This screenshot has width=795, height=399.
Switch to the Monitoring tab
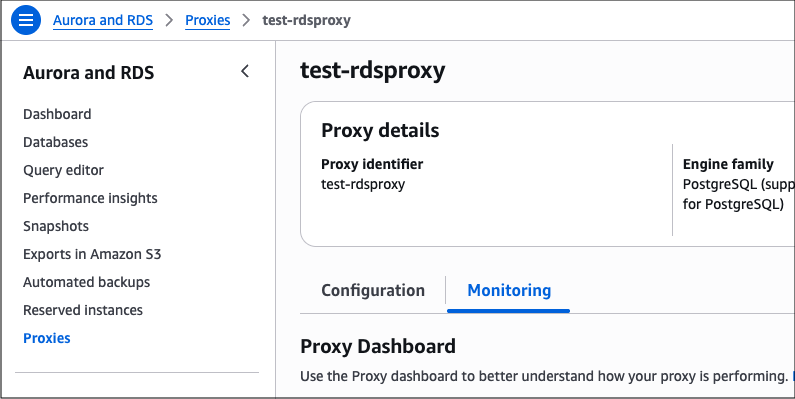point(509,291)
